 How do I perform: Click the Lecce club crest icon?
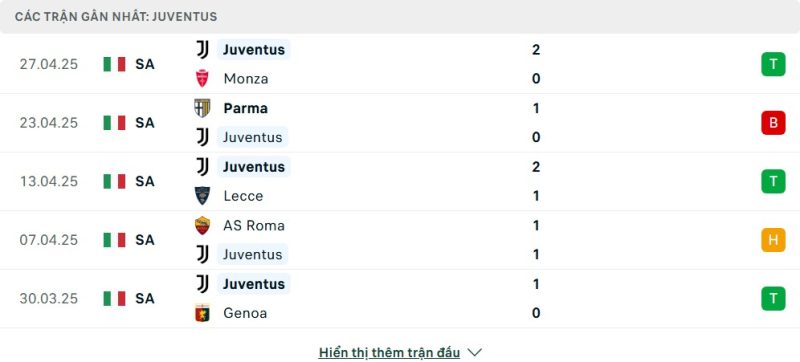pyautogui.click(x=203, y=196)
